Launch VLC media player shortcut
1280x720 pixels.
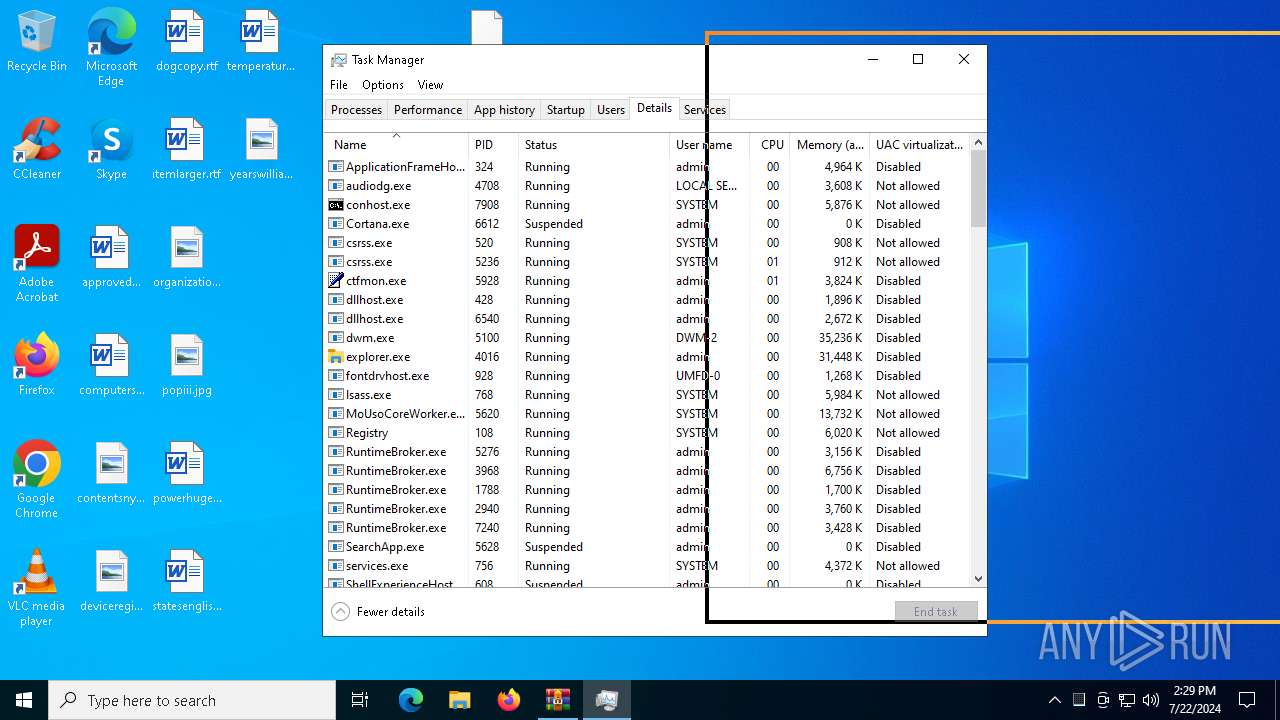37,588
